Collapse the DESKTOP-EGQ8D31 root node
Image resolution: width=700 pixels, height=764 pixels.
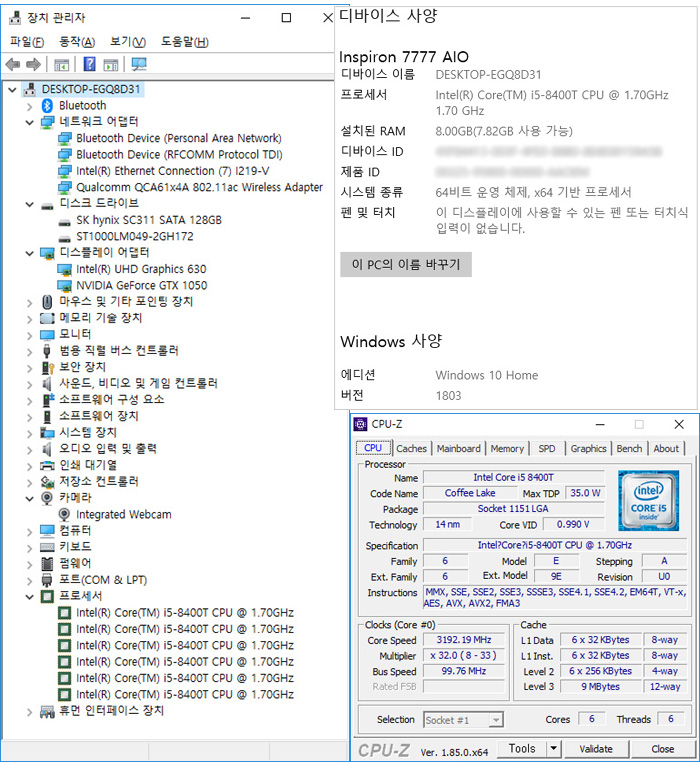click(13, 90)
